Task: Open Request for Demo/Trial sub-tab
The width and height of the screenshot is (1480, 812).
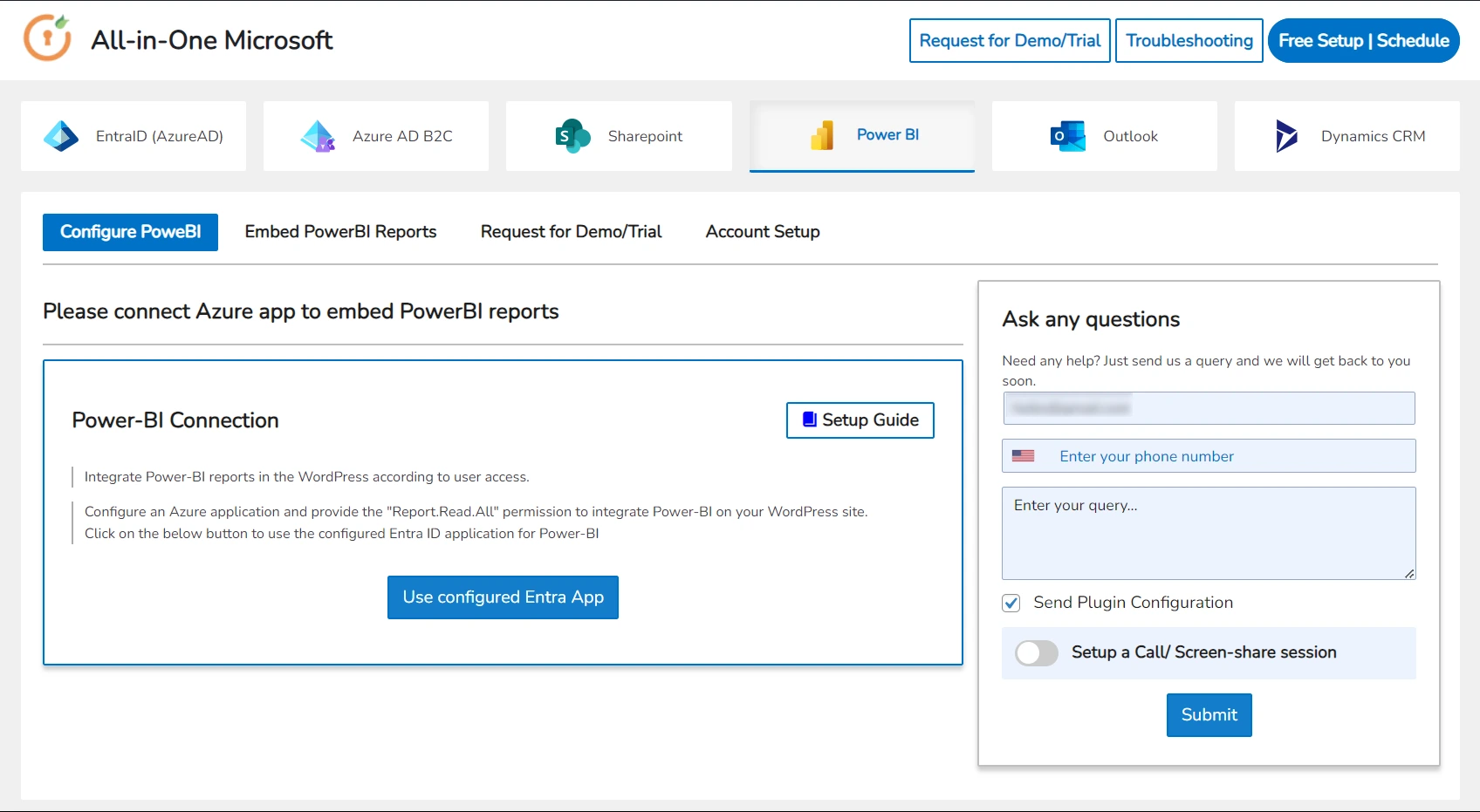Action: pyautogui.click(x=571, y=232)
